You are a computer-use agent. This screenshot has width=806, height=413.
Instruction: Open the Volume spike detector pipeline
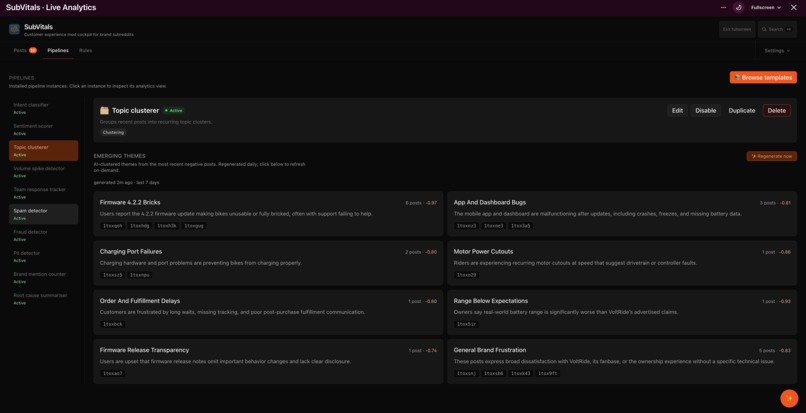44,172
